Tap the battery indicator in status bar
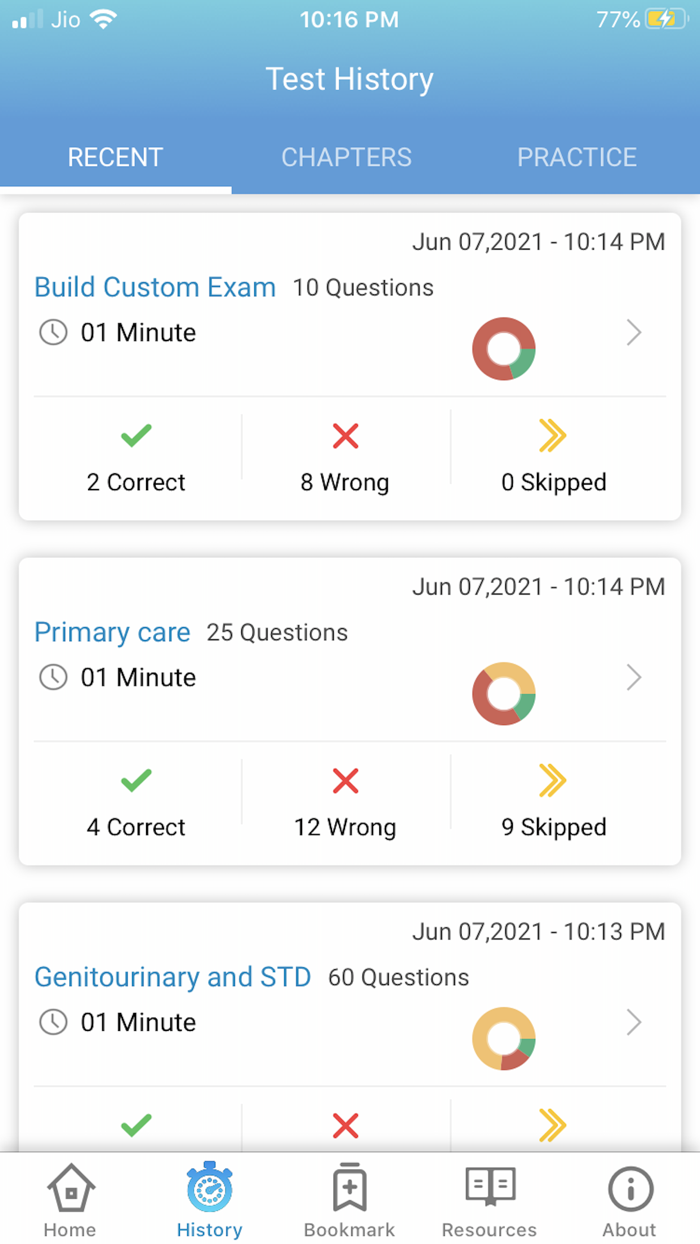Viewport: 700px width, 1244px height. 665,17
